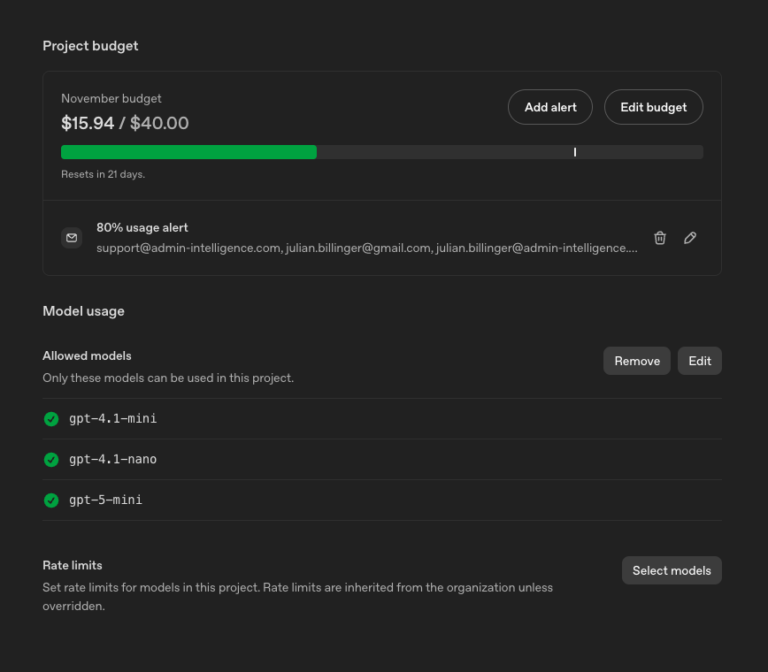Image resolution: width=768 pixels, height=672 pixels.
Task: Delete the 80% usage alert with trash icon
Action: [660, 238]
